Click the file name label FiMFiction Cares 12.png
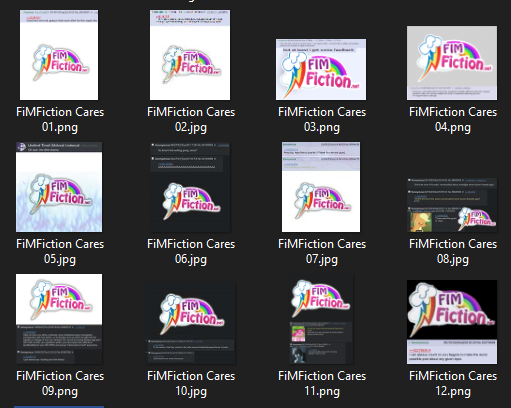511x408 pixels. [453, 383]
